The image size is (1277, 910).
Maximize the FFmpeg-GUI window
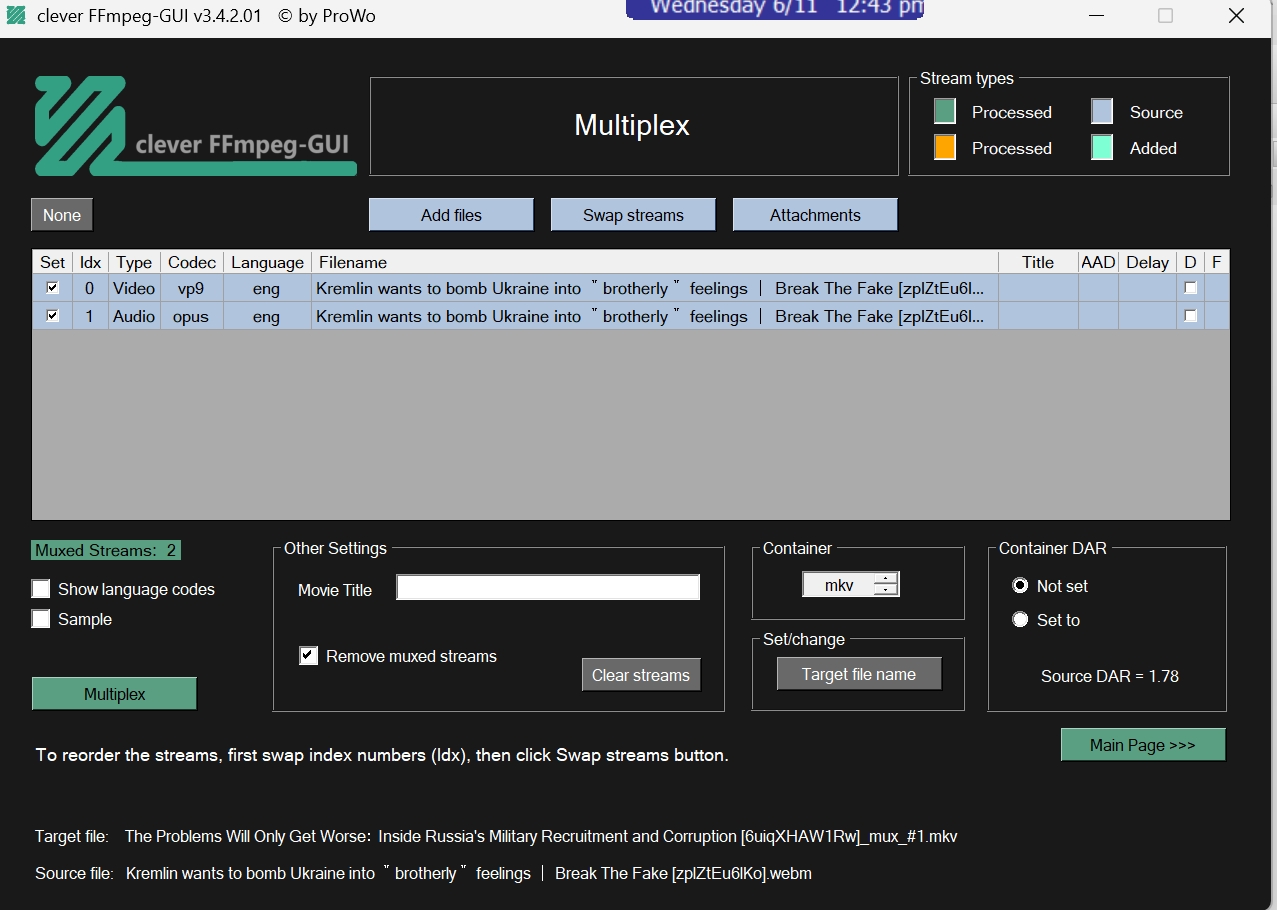[x=1165, y=16]
